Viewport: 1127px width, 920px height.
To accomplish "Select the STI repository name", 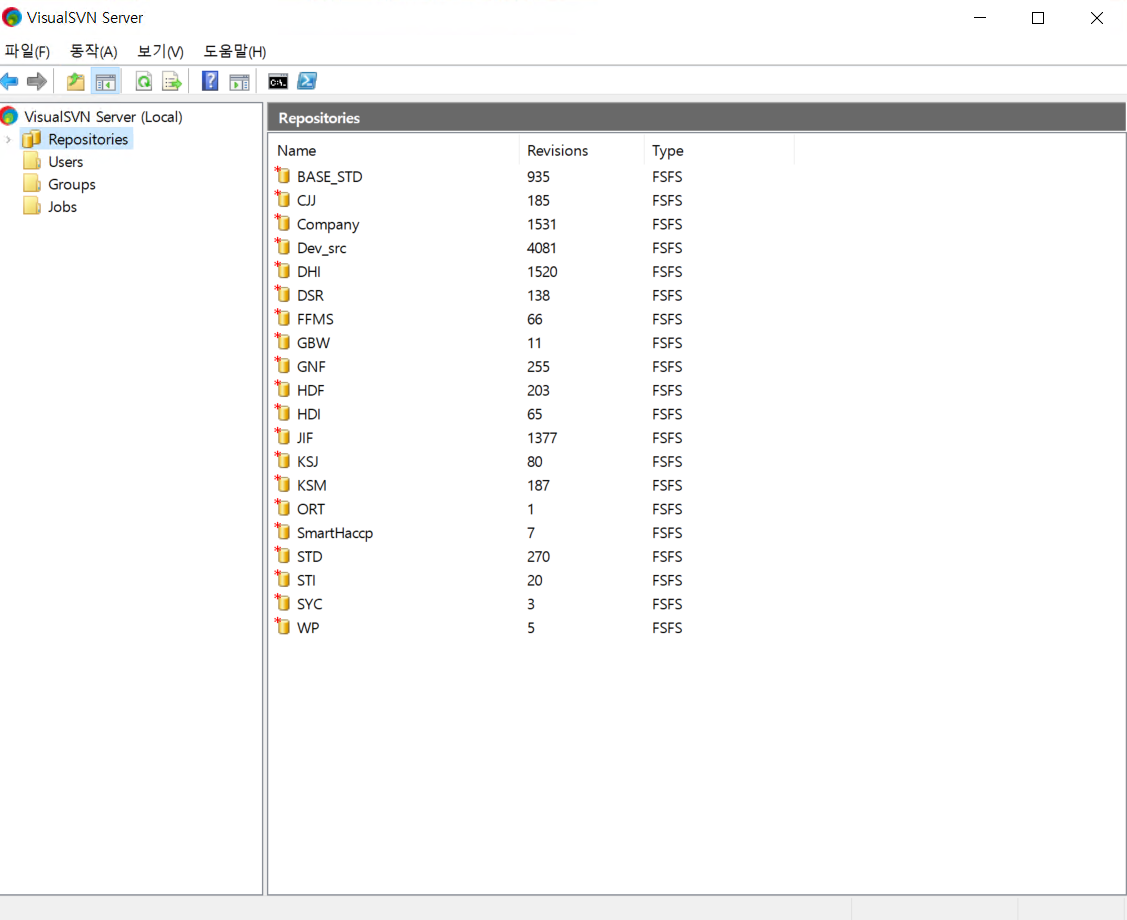I will click(306, 580).
